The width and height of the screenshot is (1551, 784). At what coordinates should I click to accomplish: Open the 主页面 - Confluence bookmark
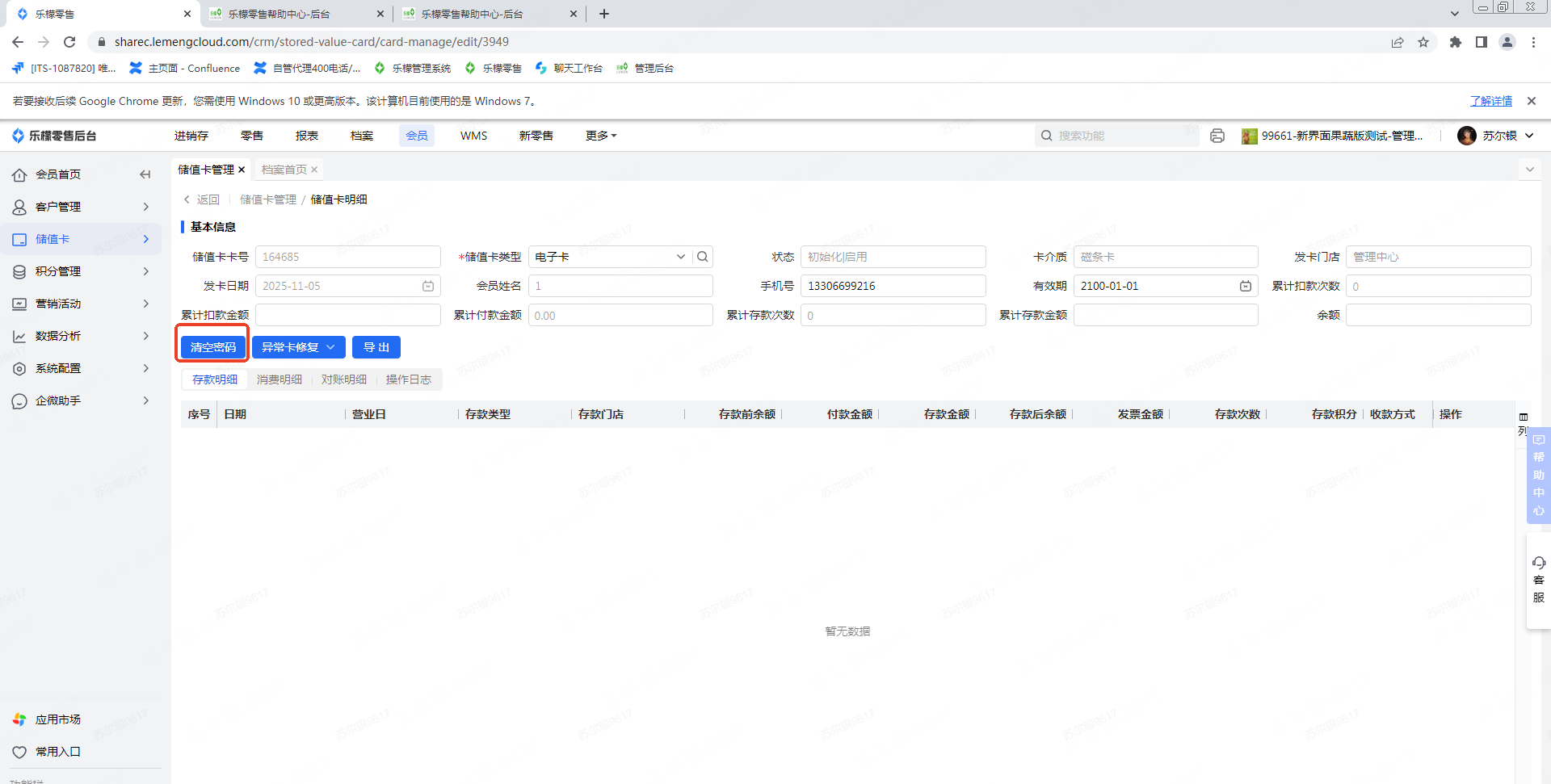pos(185,69)
